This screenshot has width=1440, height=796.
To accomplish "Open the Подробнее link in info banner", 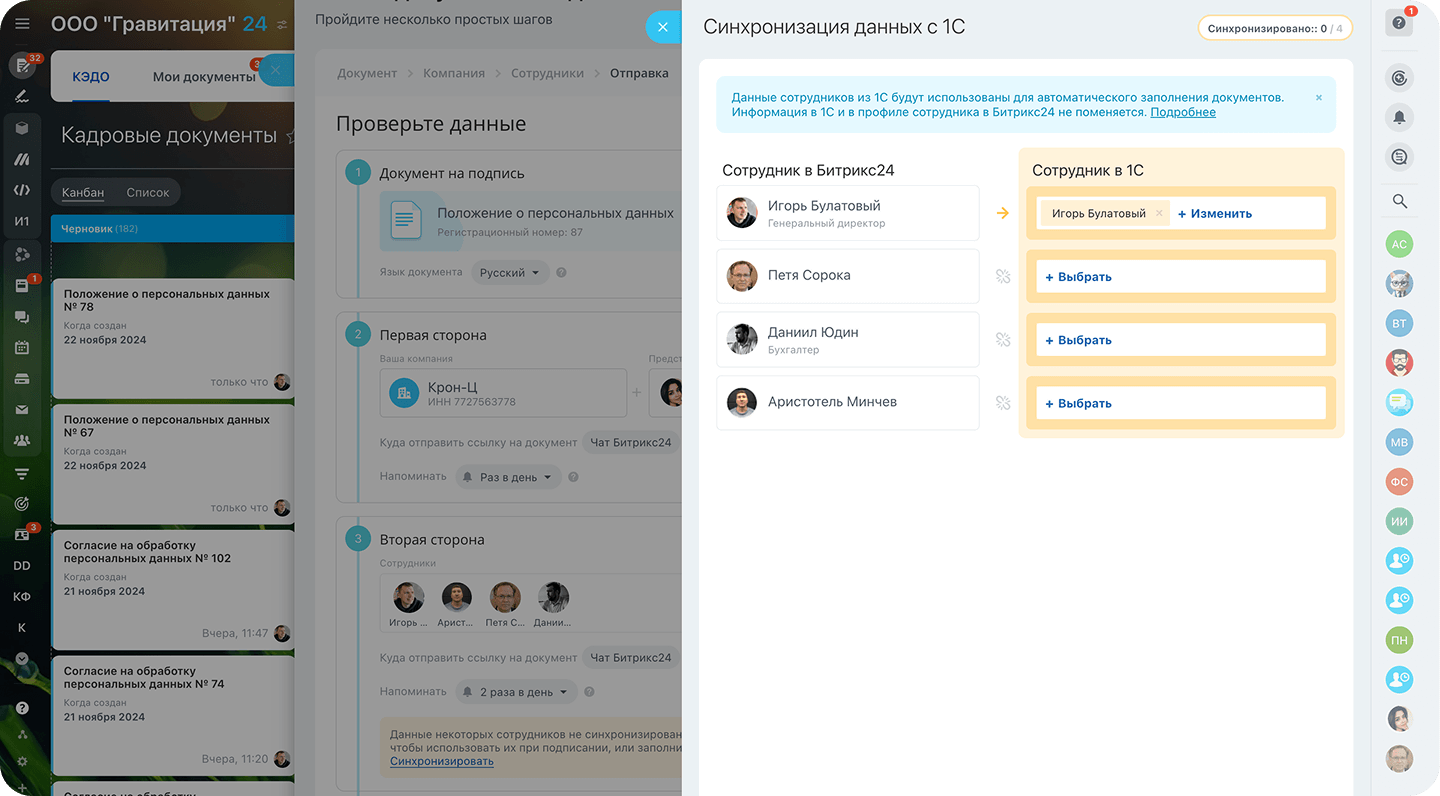I will click(x=1183, y=112).
